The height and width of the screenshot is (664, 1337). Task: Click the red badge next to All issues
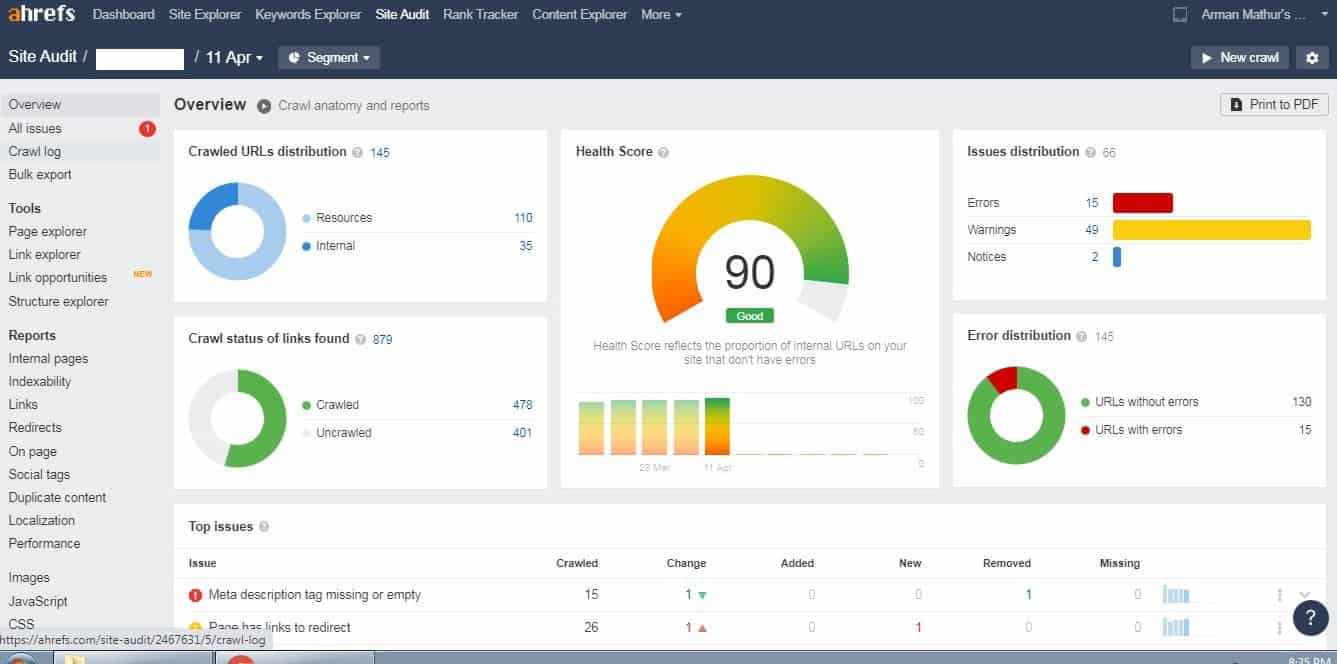coord(147,128)
